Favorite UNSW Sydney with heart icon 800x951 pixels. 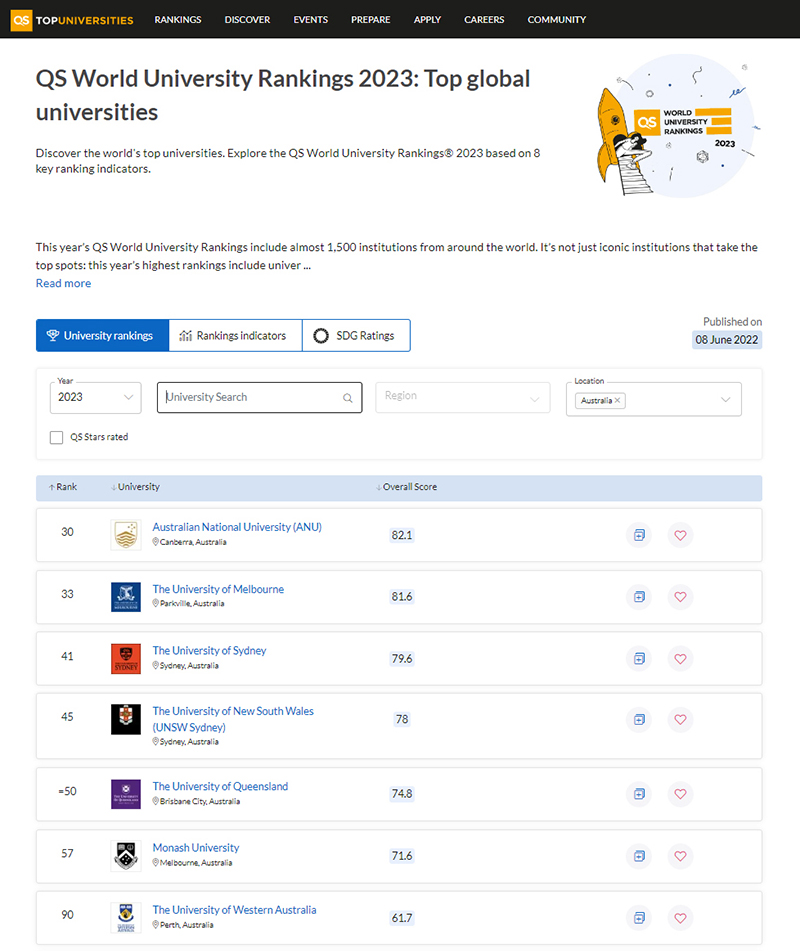(681, 719)
